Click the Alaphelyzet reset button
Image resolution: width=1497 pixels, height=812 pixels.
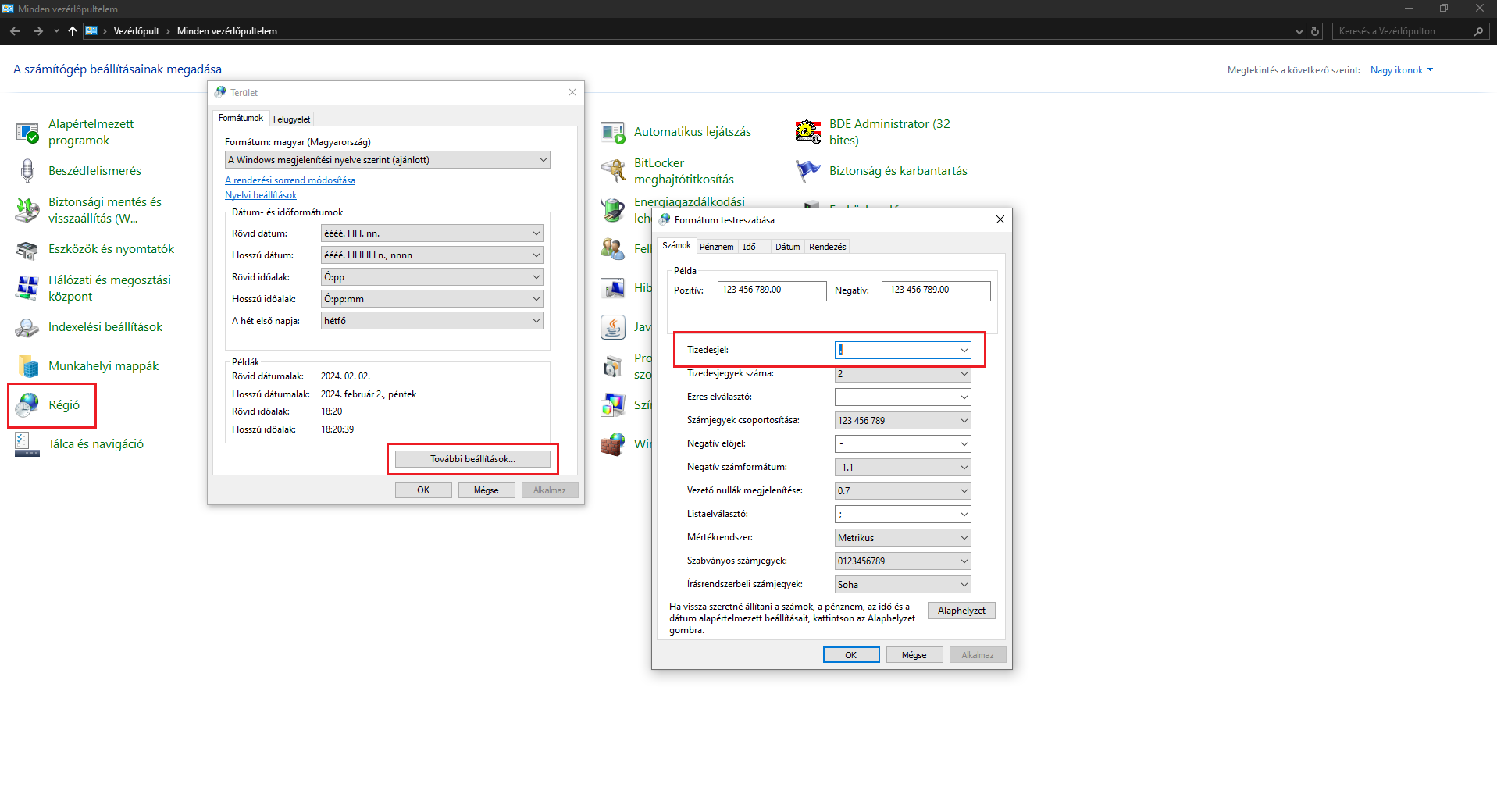[961, 611]
